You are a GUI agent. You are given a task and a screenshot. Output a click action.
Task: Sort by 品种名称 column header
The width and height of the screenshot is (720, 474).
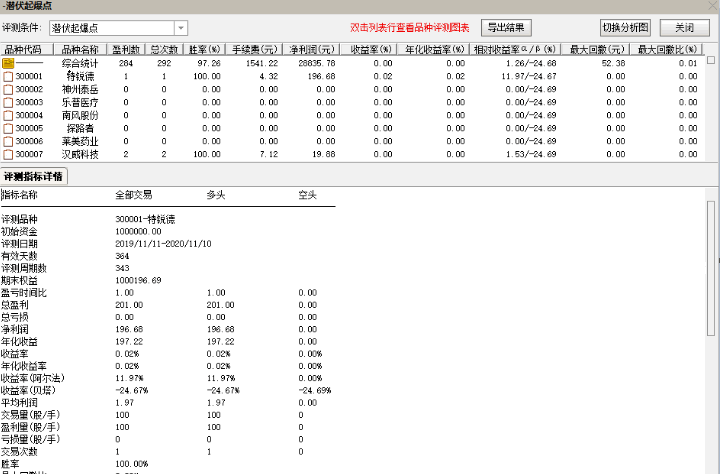coord(80,49)
